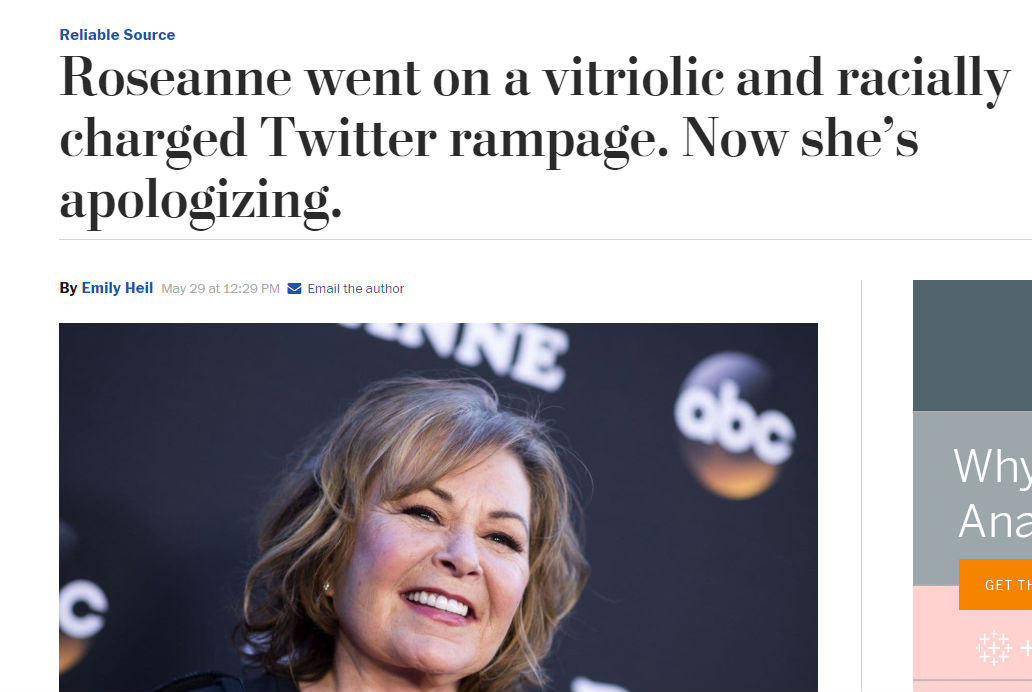Select the Email the author link
1032x692 pixels.
(x=355, y=288)
